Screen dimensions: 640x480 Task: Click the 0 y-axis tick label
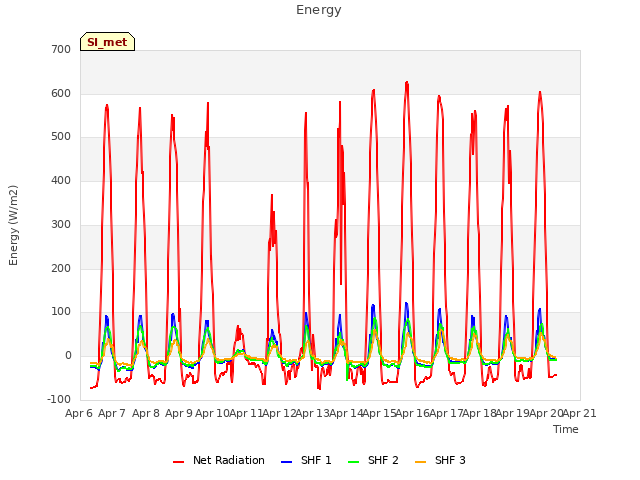click(68, 356)
